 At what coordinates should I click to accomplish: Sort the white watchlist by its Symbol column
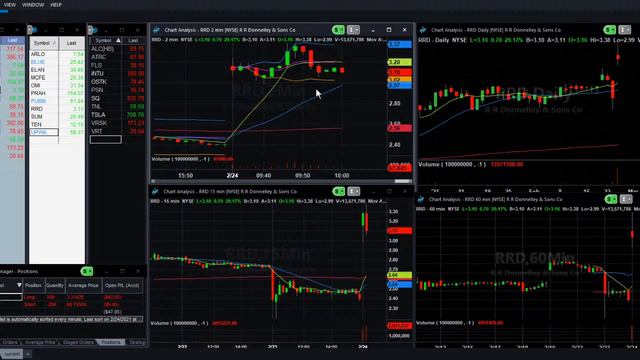[x=44, y=43]
